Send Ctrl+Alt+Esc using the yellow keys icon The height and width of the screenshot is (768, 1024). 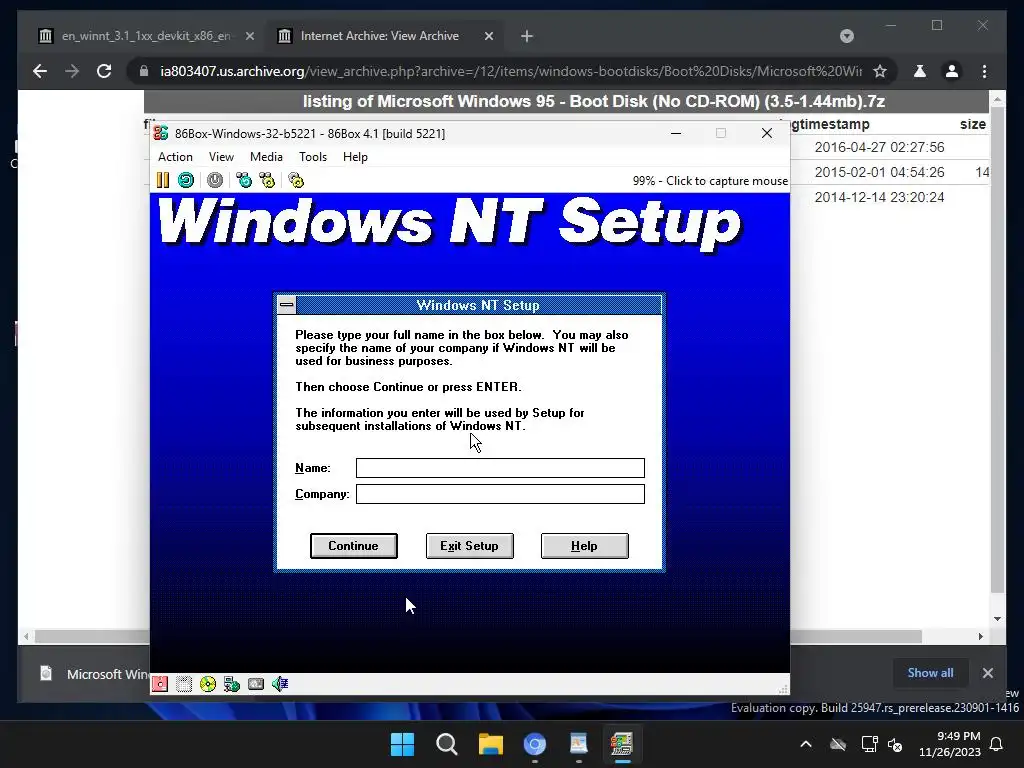point(267,180)
